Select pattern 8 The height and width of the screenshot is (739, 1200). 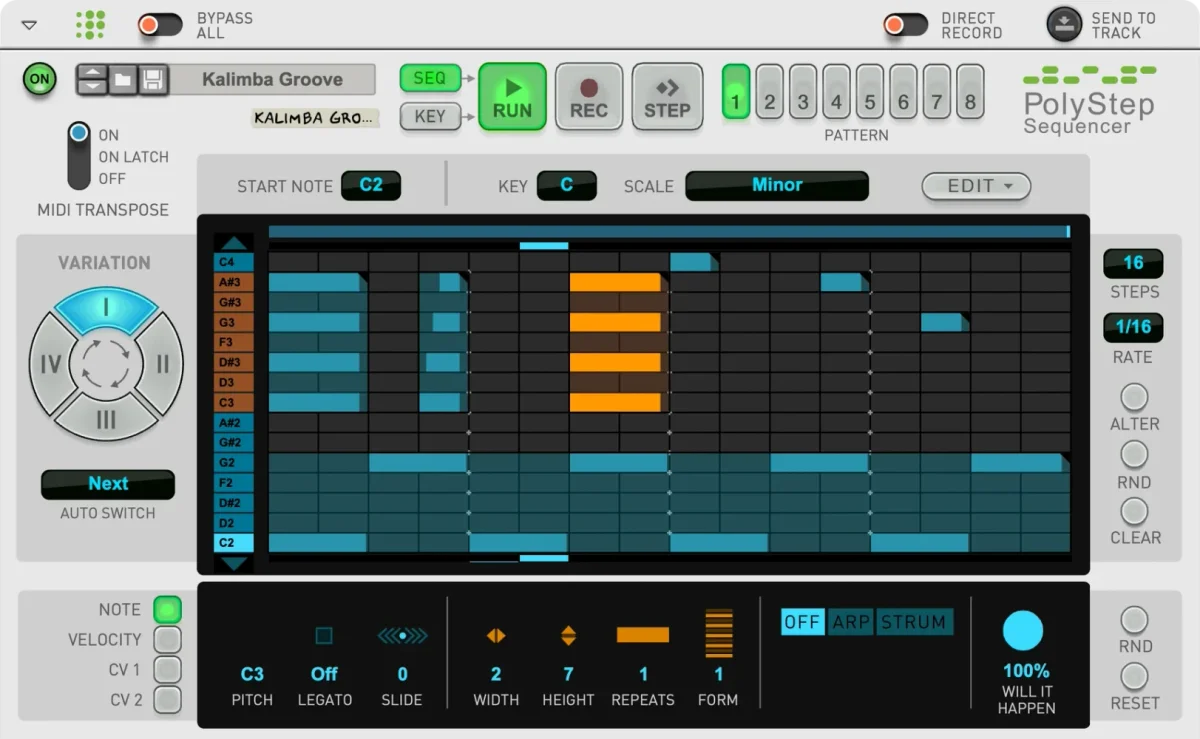970,91
